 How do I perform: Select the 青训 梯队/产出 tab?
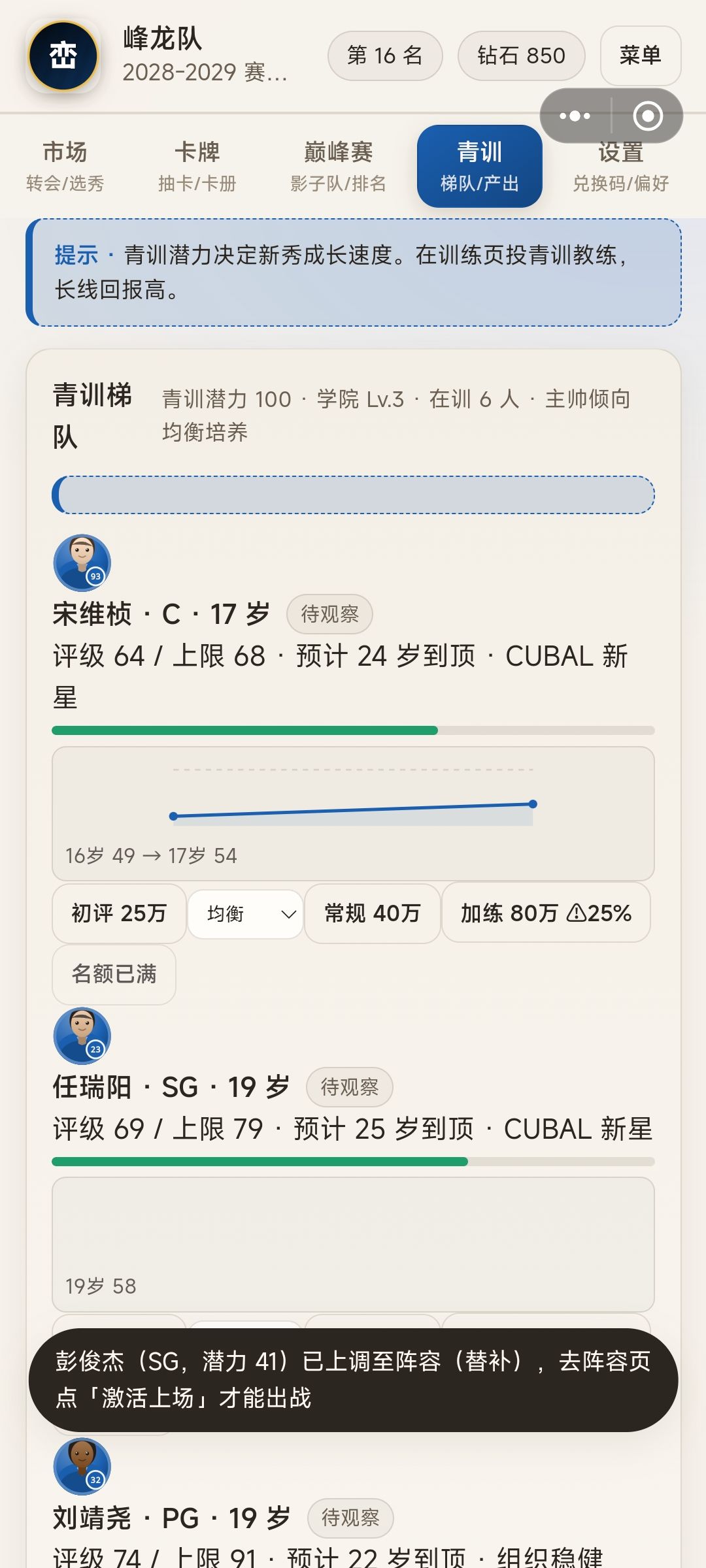(x=480, y=166)
